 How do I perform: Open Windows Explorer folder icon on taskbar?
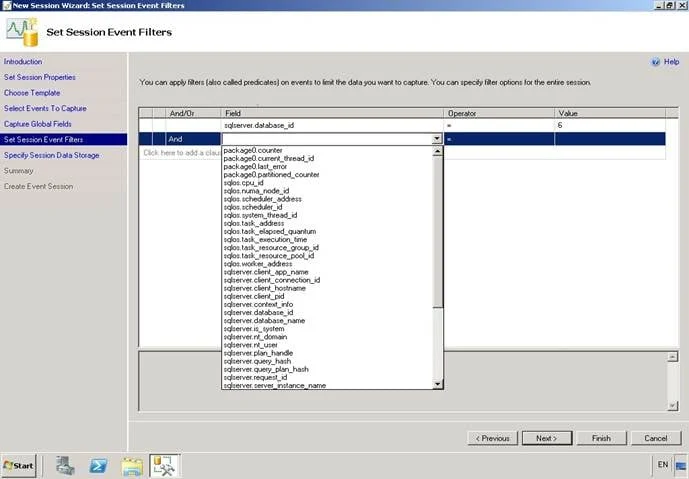point(132,466)
